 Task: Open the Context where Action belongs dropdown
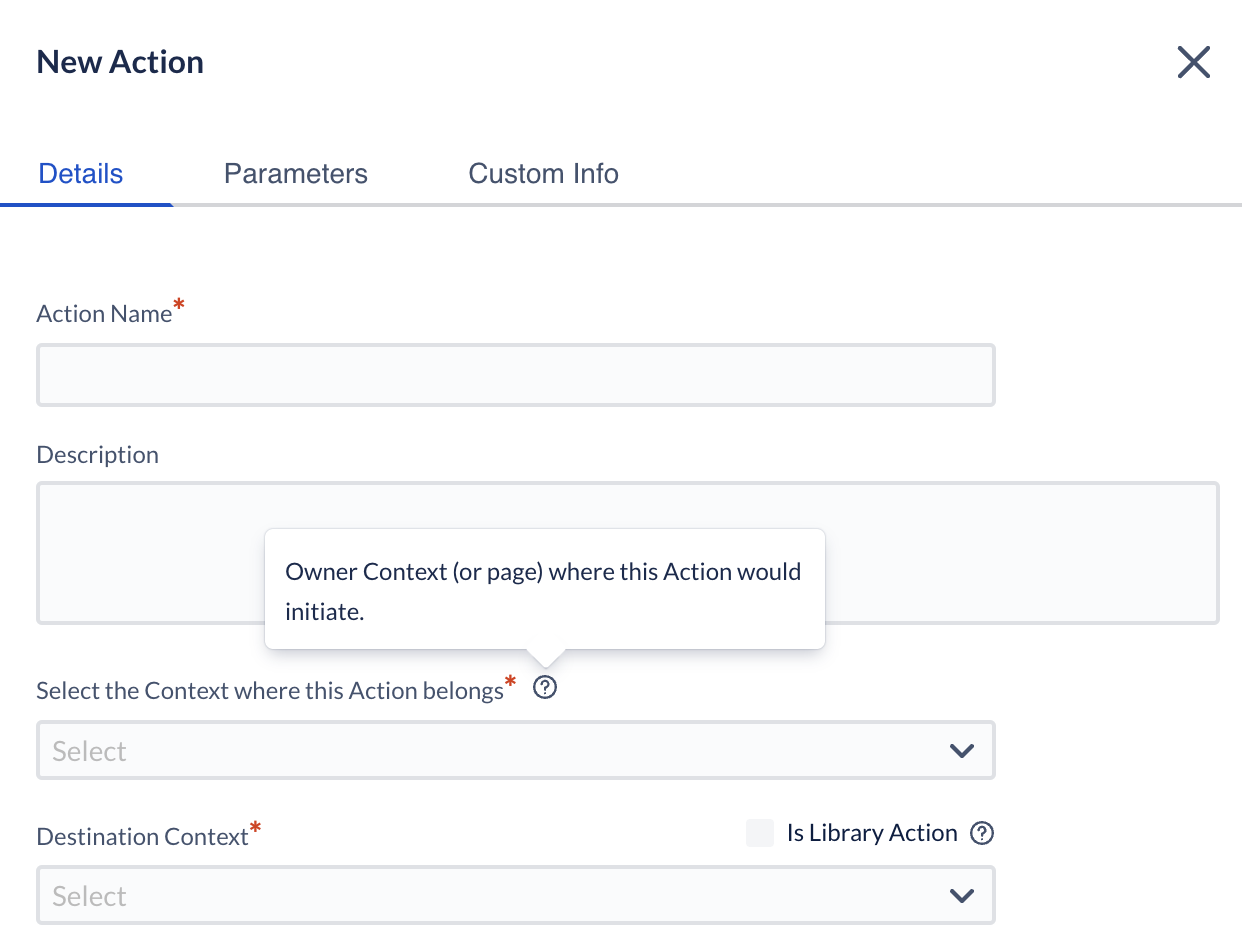(516, 750)
